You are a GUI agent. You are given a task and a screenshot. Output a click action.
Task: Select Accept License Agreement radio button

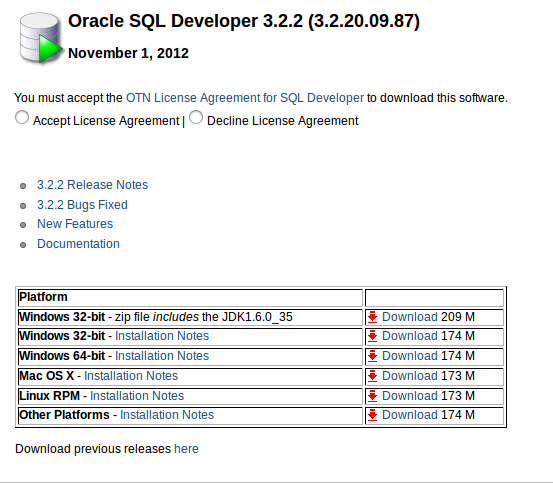point(22,117)
